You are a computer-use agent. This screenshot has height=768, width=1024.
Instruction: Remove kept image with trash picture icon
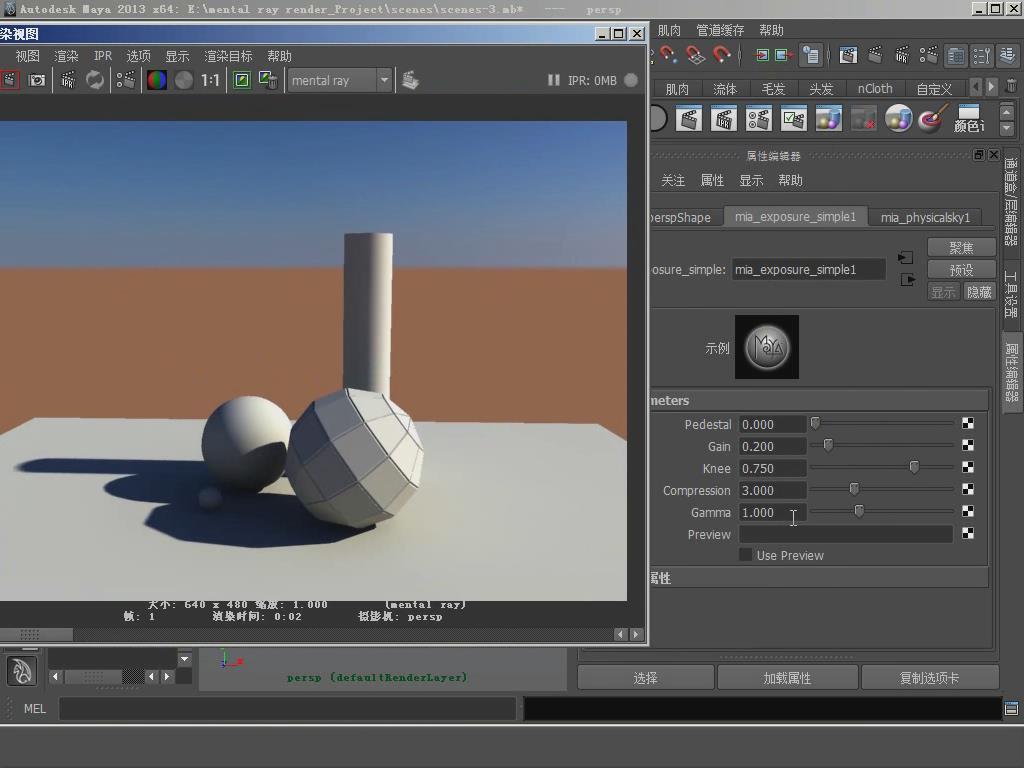[x=268, y=80]
